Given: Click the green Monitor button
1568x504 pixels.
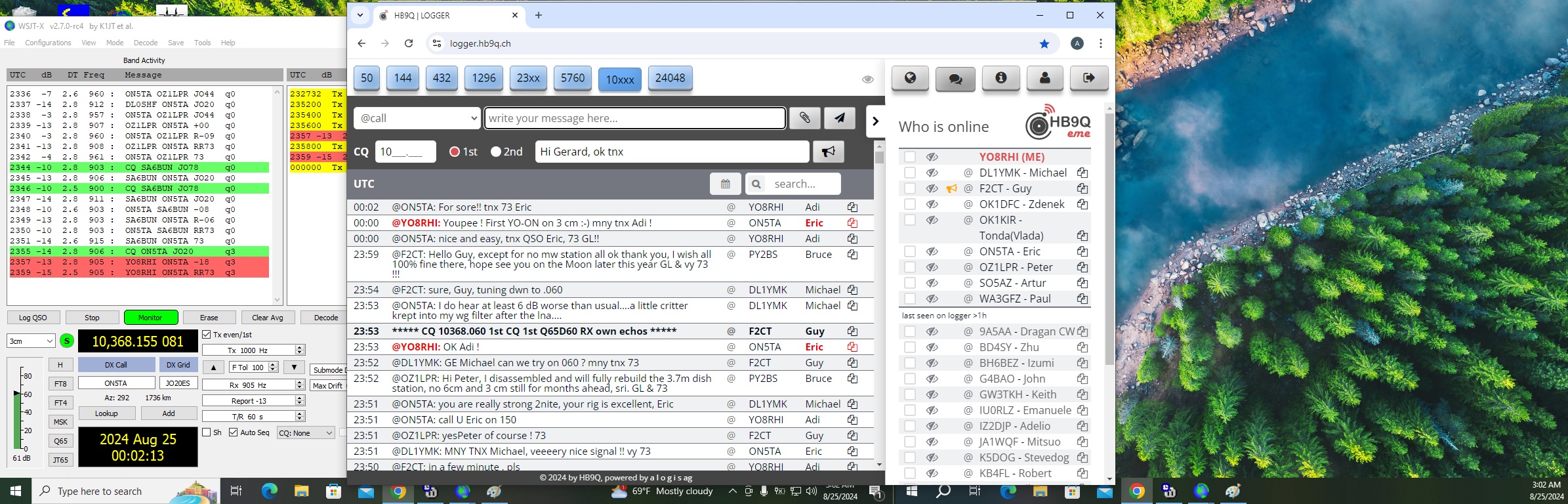Looking at the screenshot, I should [x=150, y=318].
